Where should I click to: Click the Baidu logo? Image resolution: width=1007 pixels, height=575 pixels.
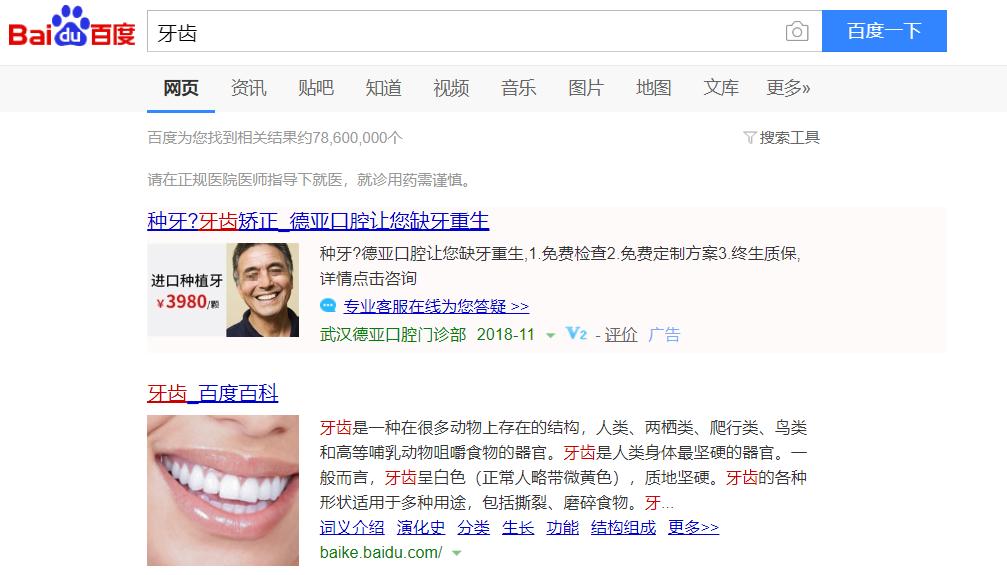(71, 27)
